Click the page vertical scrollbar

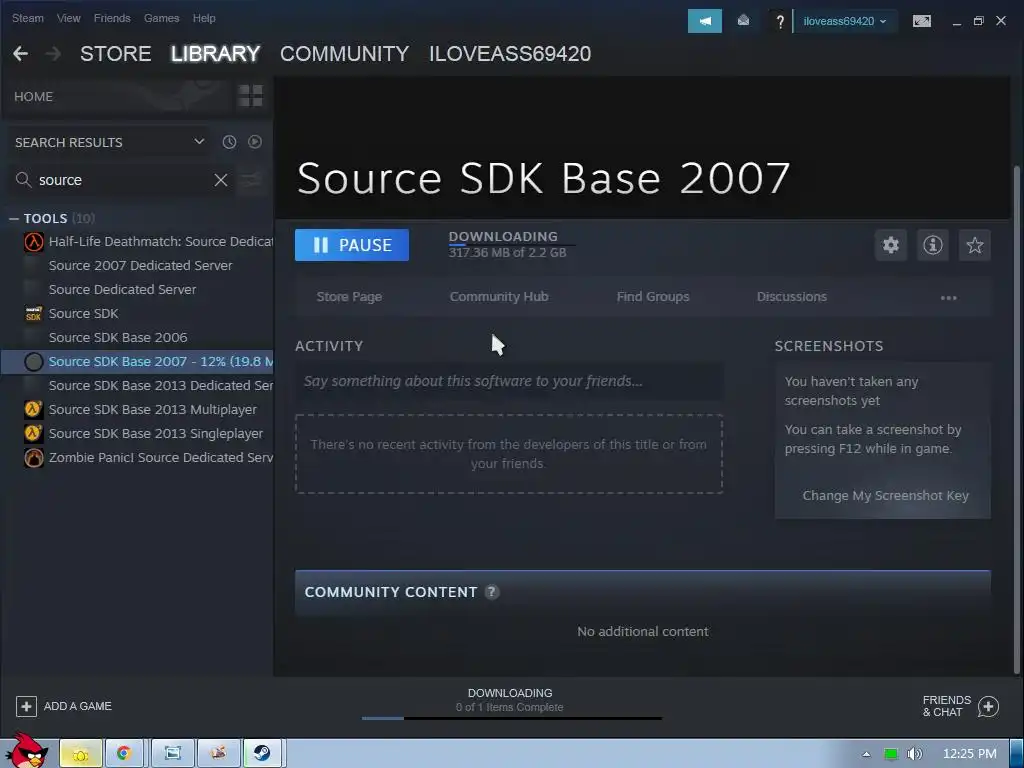pos(1016,418)
